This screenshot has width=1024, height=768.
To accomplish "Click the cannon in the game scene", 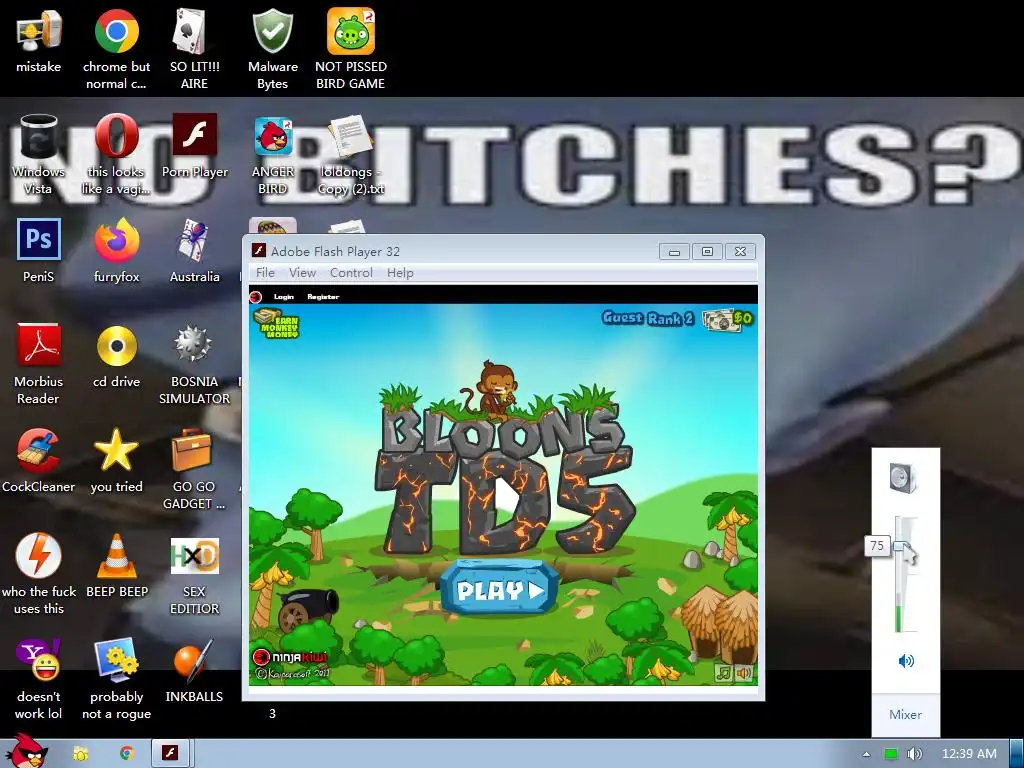I will tap(307, 609).
